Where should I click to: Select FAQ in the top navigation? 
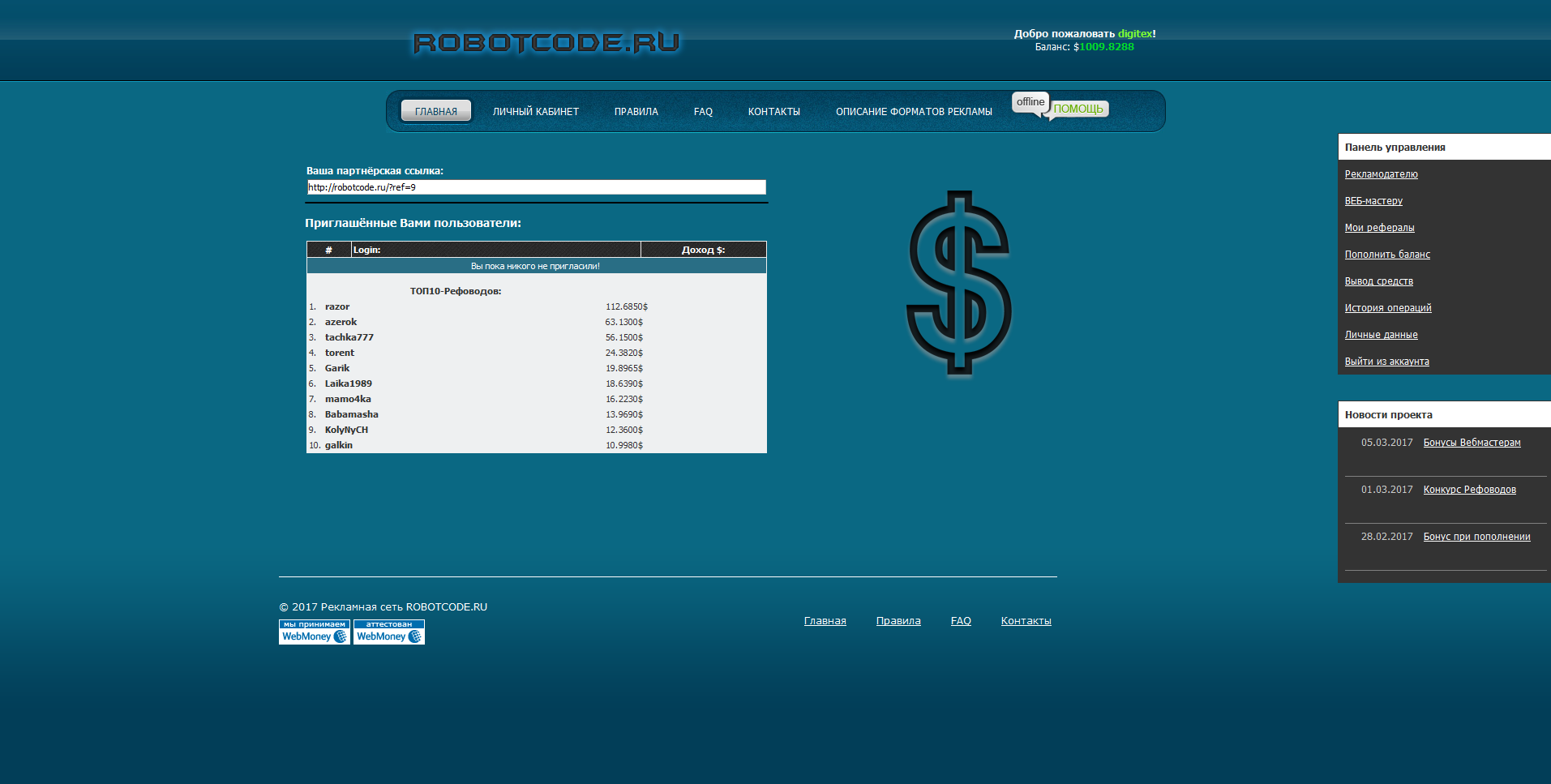(703, 112)
